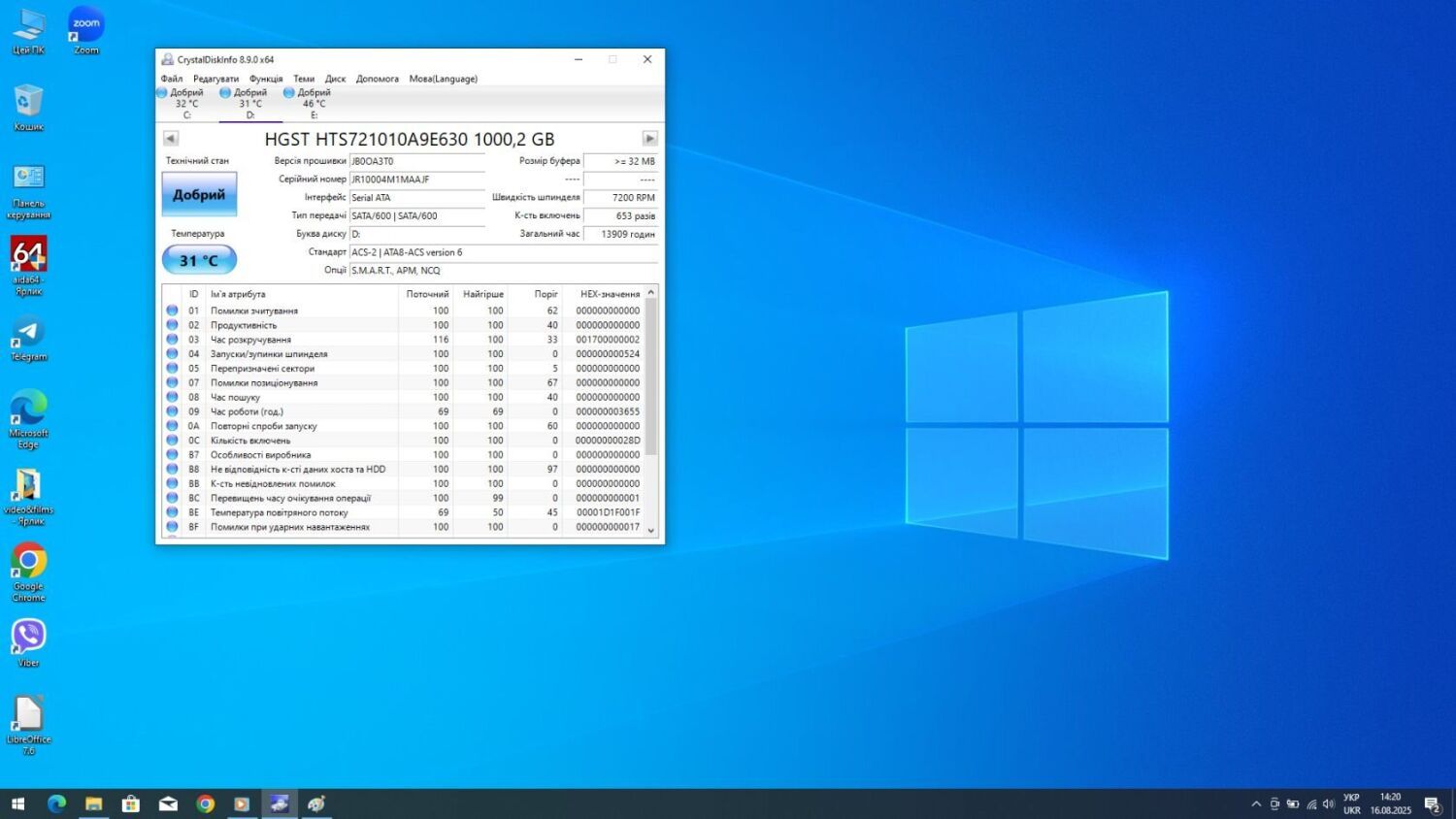Open Google Chrome from the taskbar
The width and height of the screenshot is (1456, 819).
click(205, 803)
